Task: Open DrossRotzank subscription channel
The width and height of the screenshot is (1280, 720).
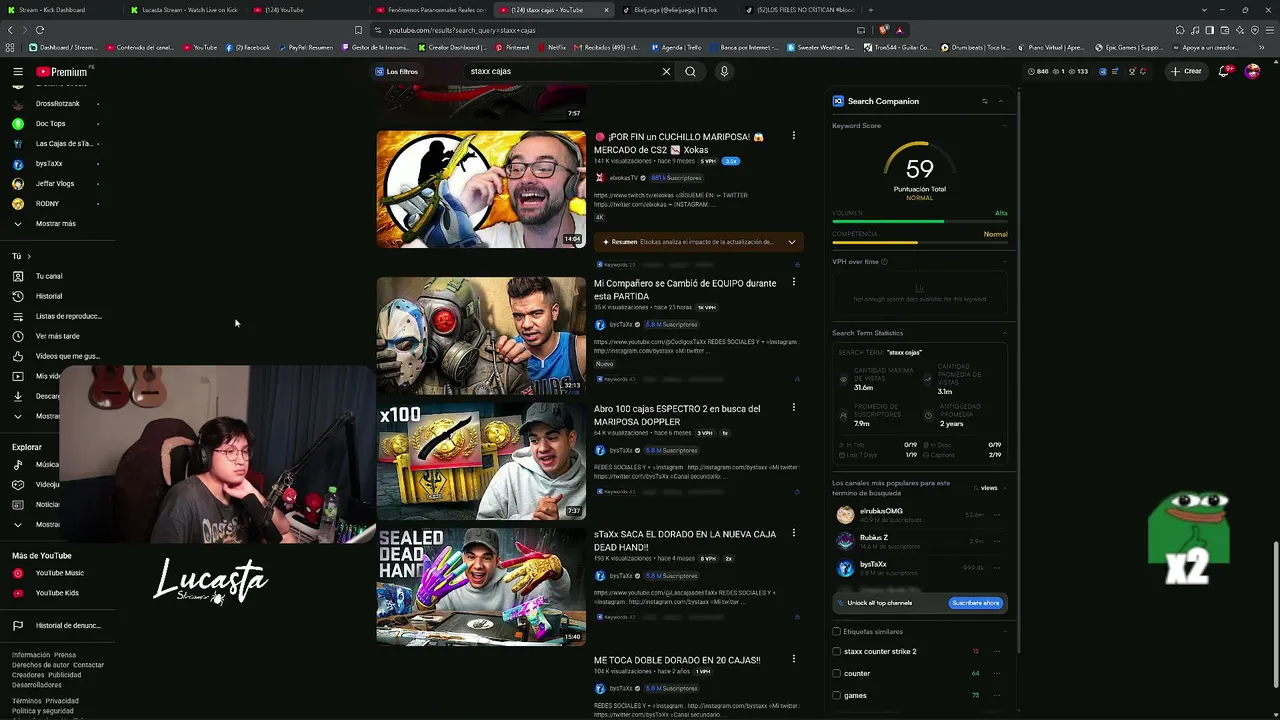Action: point(56,104)
